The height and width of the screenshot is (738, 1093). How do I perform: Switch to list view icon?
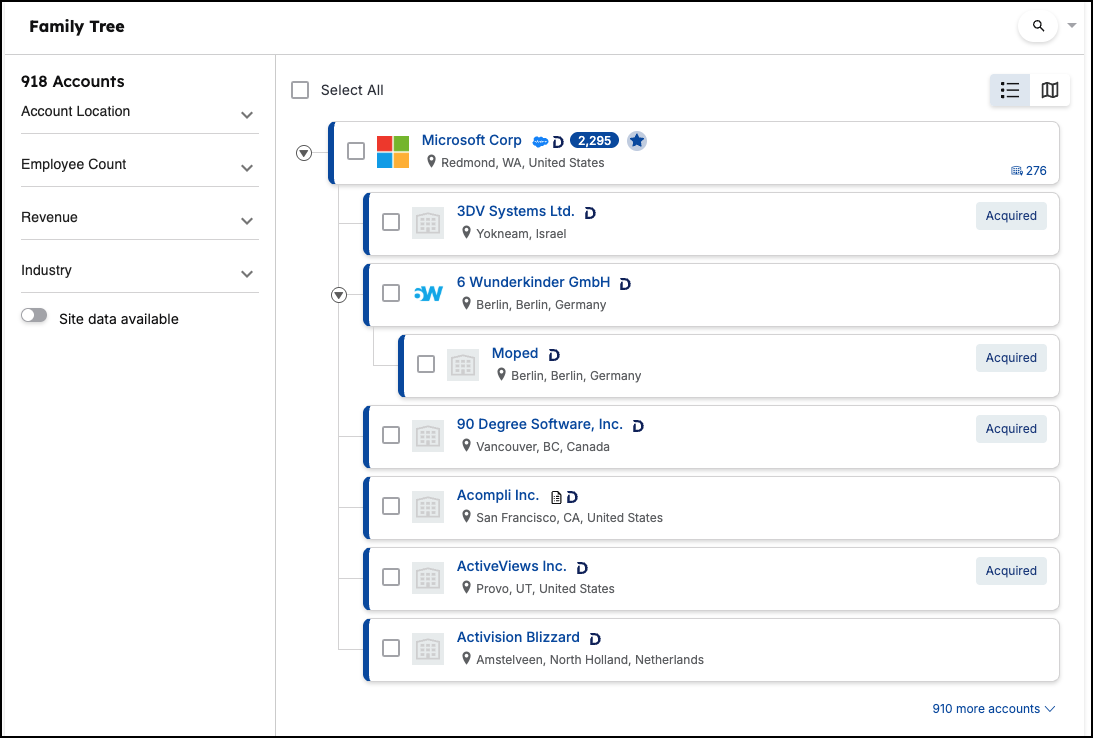(x=1009, y=90)
